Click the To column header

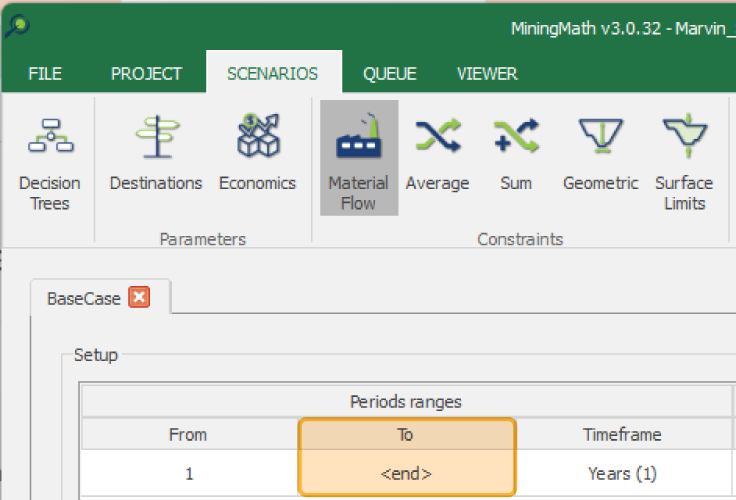coord(407,434)
